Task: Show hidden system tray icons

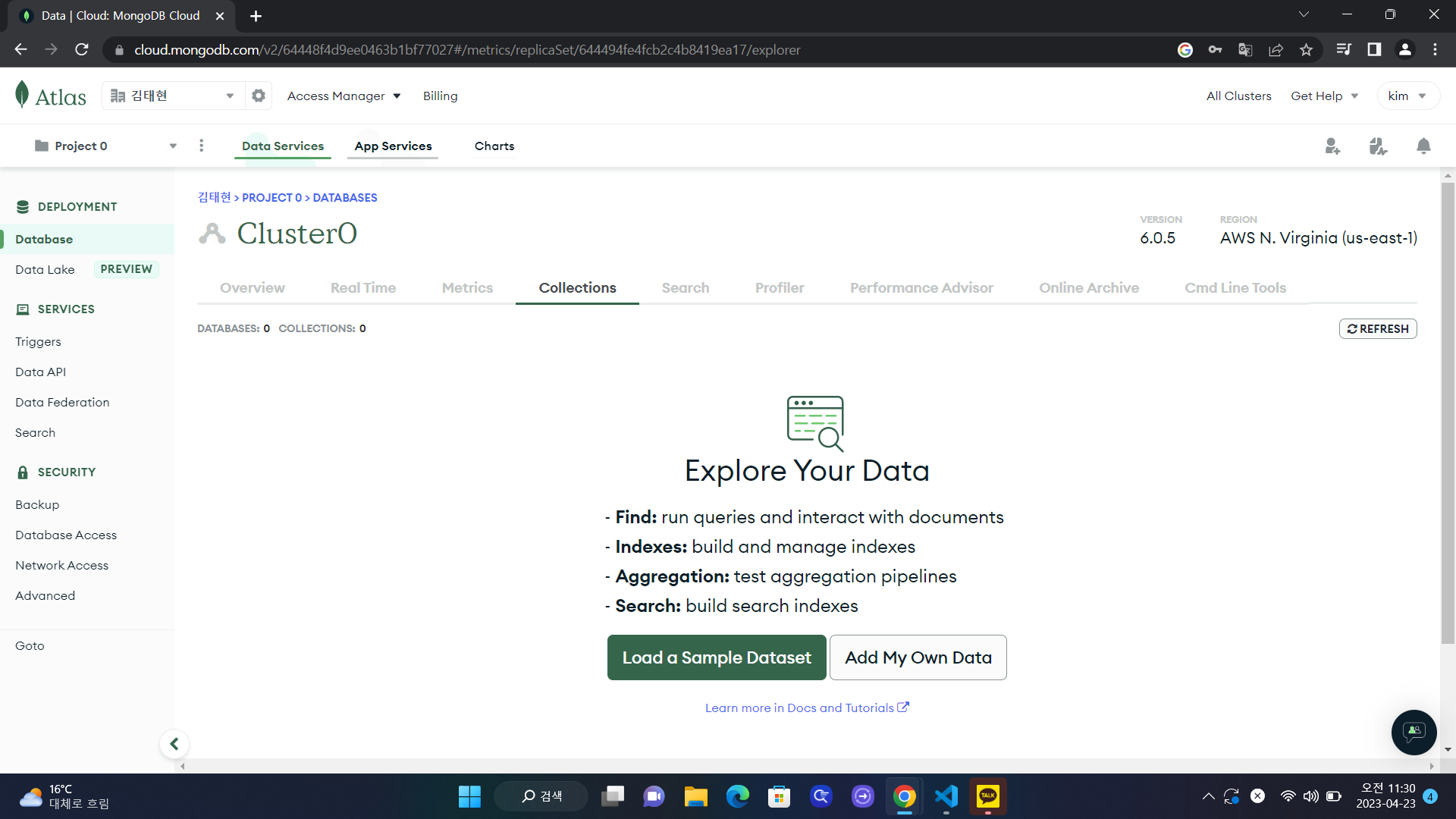Action: (x=1208, y=796)
